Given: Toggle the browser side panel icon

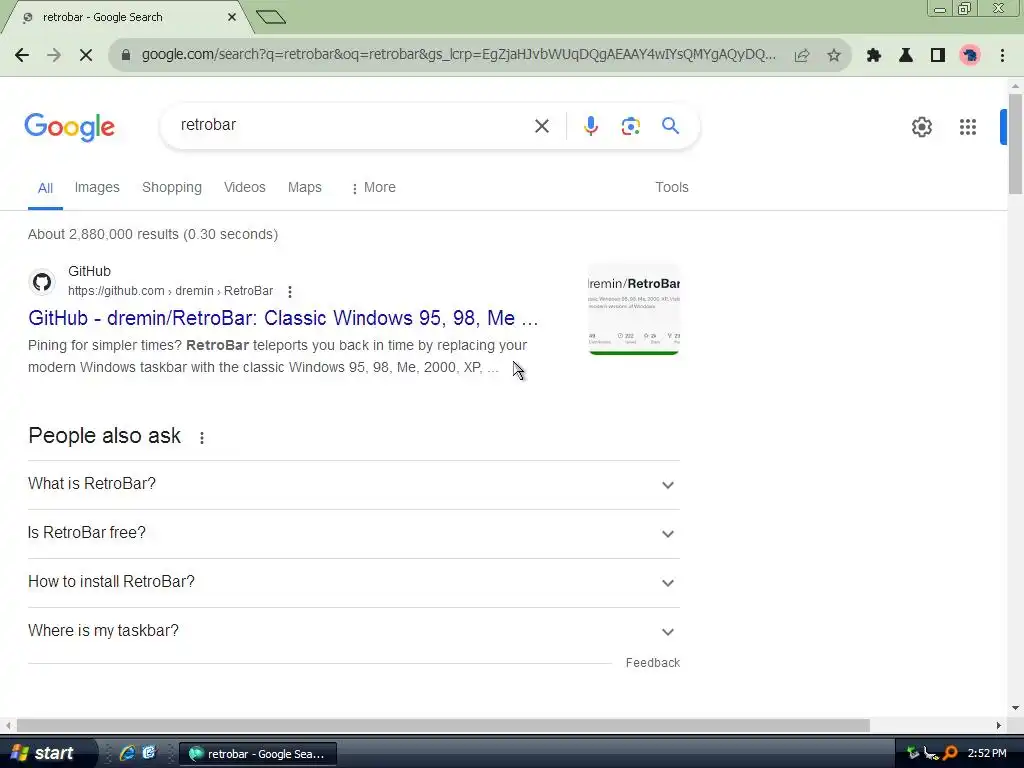Looking at the screenshot, I should click(x=938, y=56).
